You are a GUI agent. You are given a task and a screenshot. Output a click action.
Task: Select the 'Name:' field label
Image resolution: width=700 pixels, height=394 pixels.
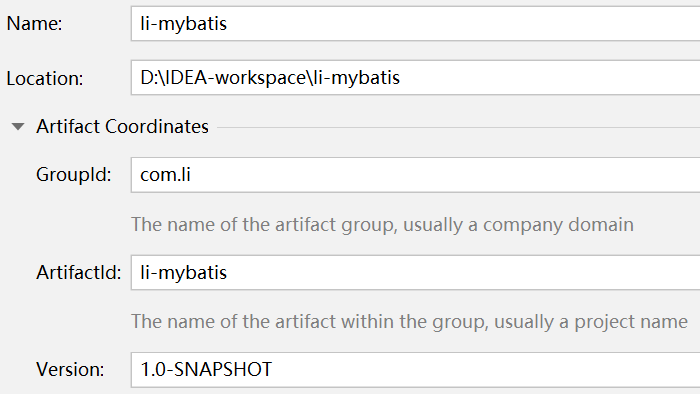click(34, 24)
